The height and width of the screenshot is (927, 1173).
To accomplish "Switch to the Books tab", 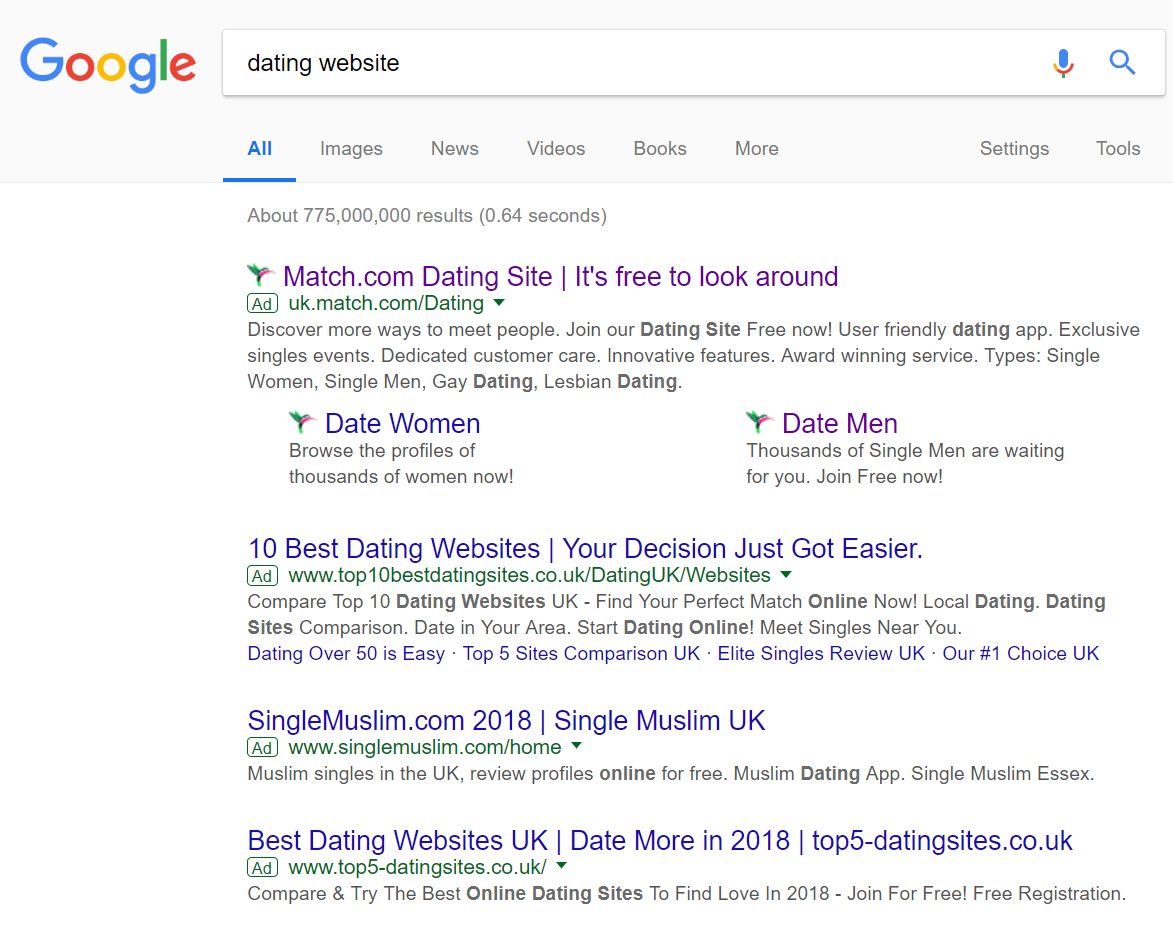I will tap(660, 148).
